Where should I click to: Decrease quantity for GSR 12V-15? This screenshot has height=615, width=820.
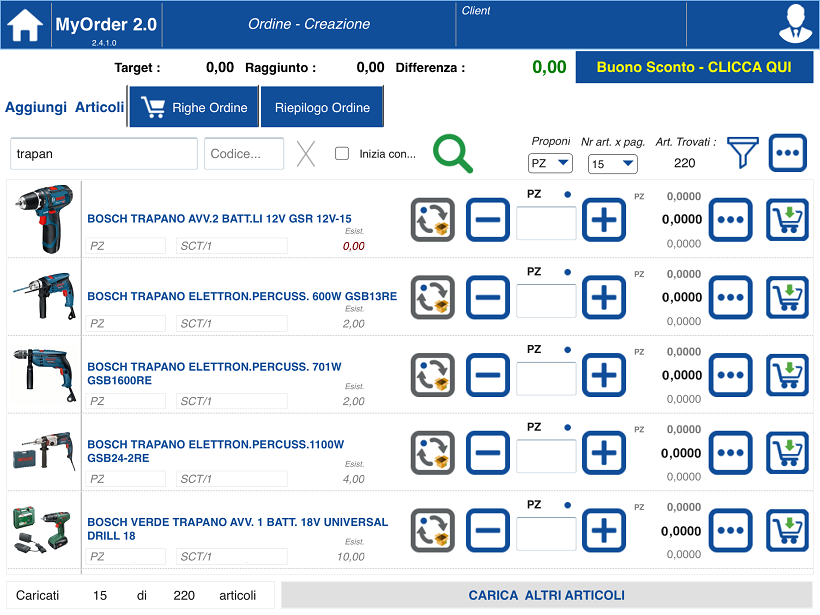pos(488,220)
